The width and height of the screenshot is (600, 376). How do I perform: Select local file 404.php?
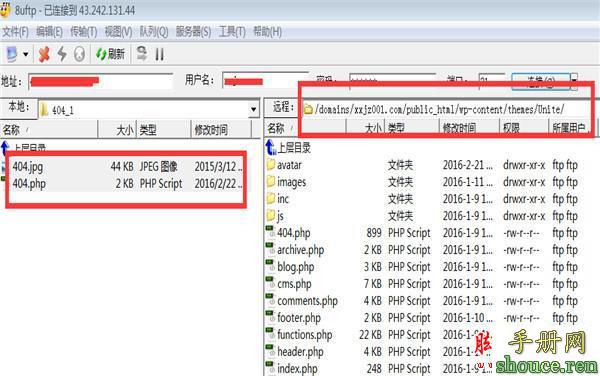pos(29,184)
